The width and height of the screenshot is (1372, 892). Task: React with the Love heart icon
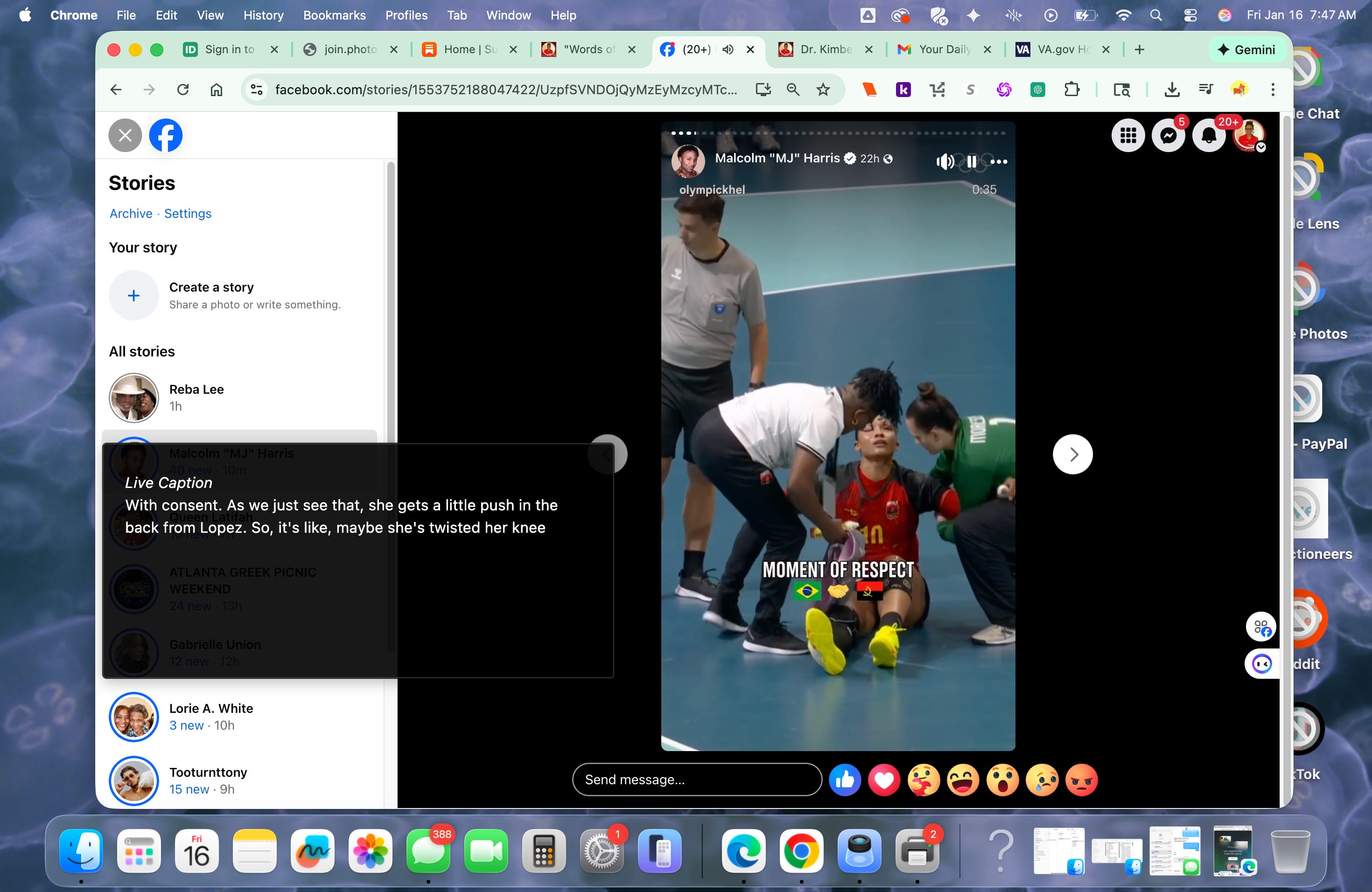pyautogui.click(x=884, y=780)
